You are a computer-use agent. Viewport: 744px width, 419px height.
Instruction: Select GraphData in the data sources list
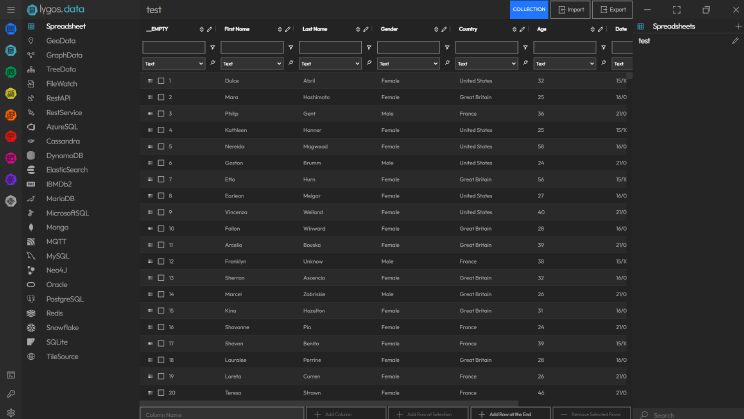pyautogui.click(x=64, y=55)
